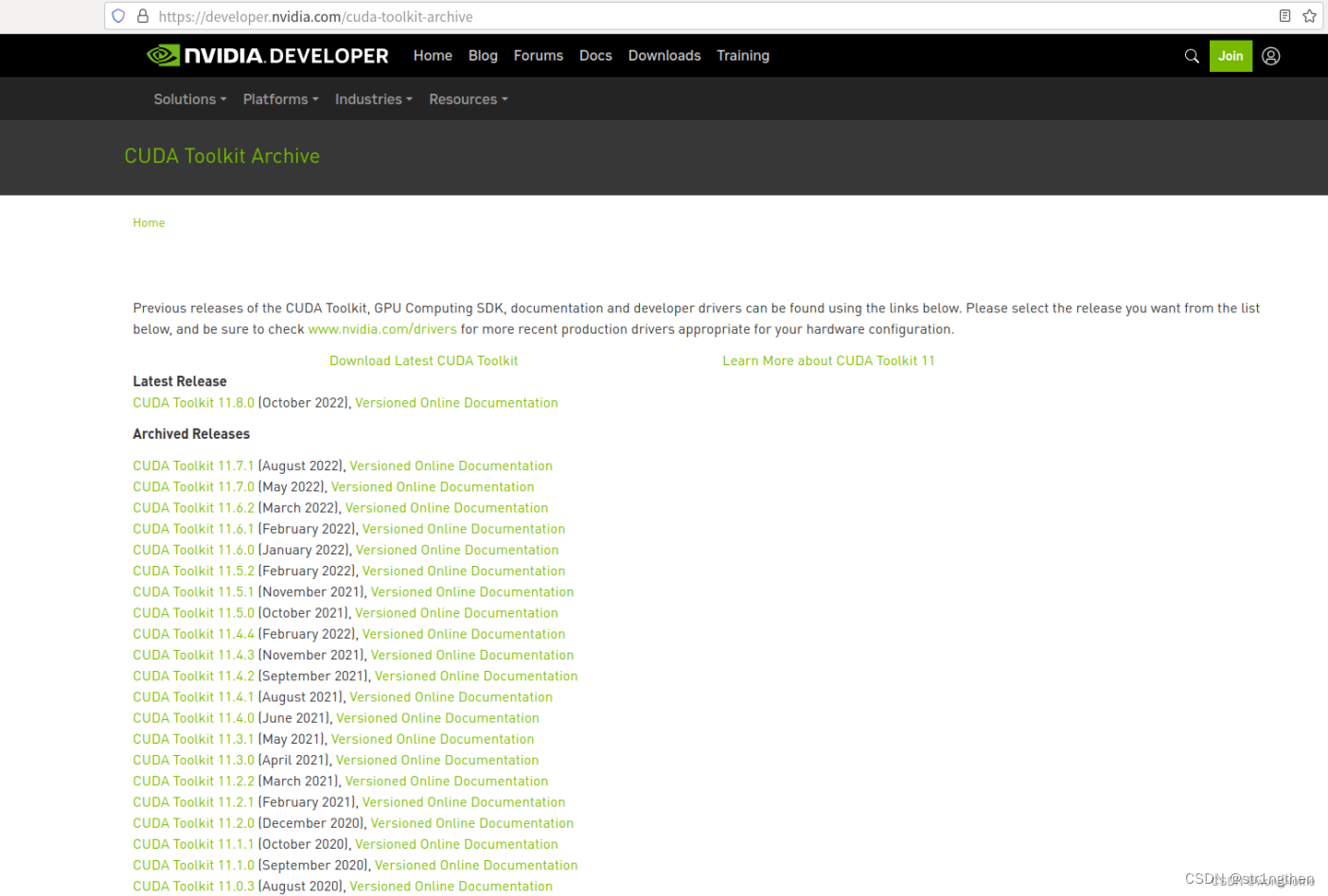The width and height of the screenshot is (1328, 896).
Task: Select the Archived Releases heading text
Action: (x=191, y=434)
